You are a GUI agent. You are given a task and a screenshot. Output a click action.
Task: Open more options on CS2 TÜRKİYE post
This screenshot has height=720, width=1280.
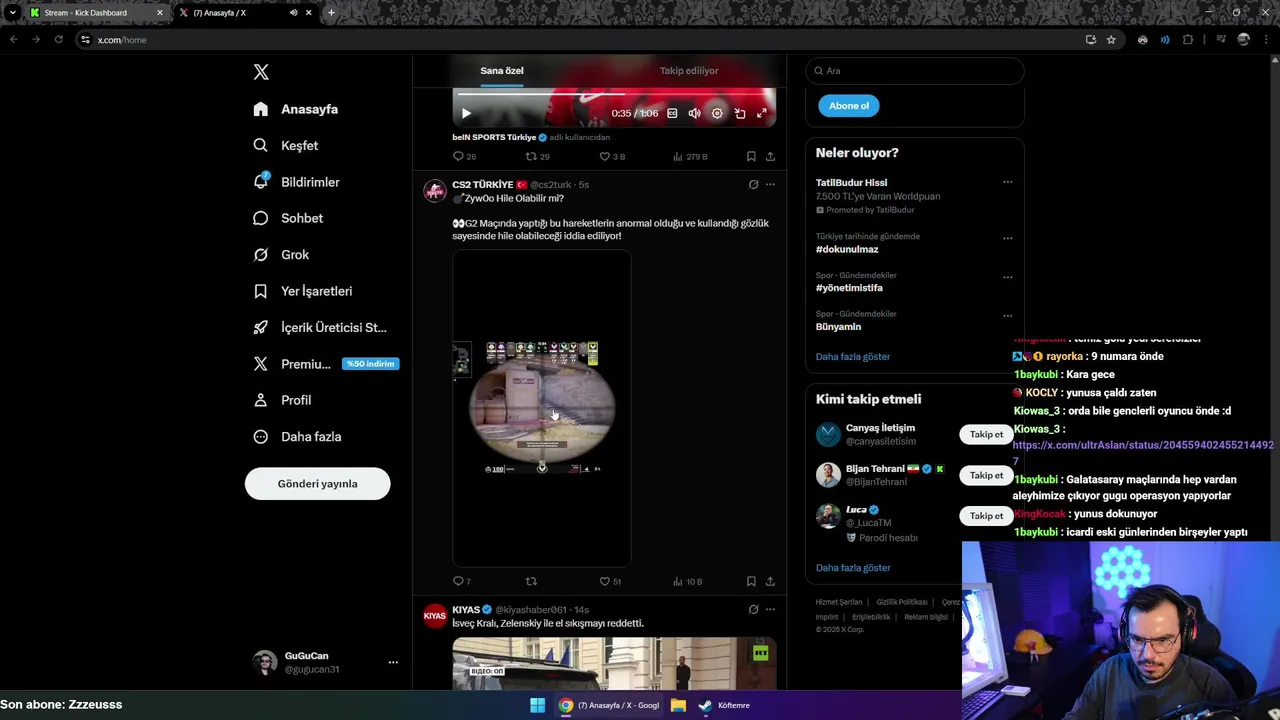point(770,184)
